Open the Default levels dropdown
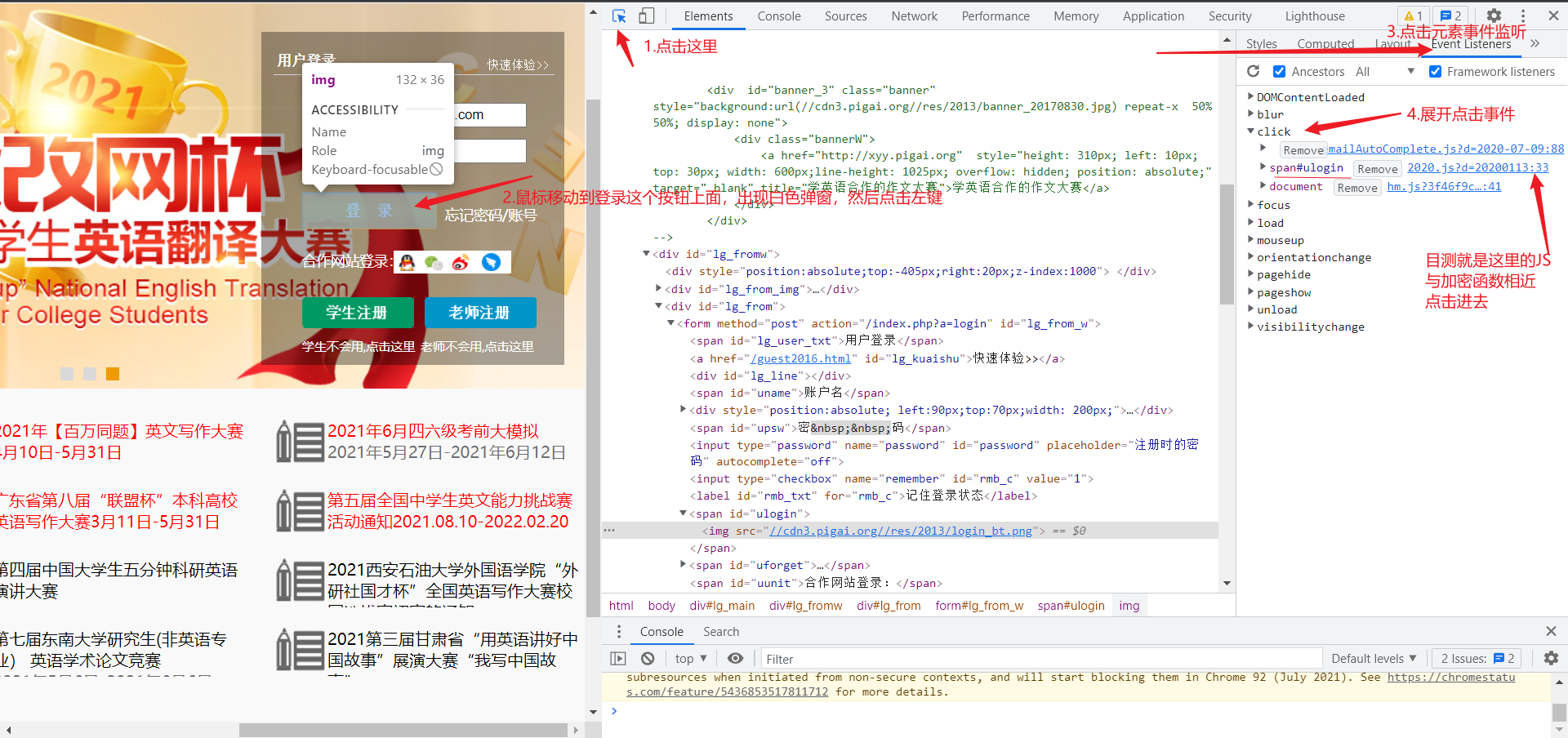 1374,658
